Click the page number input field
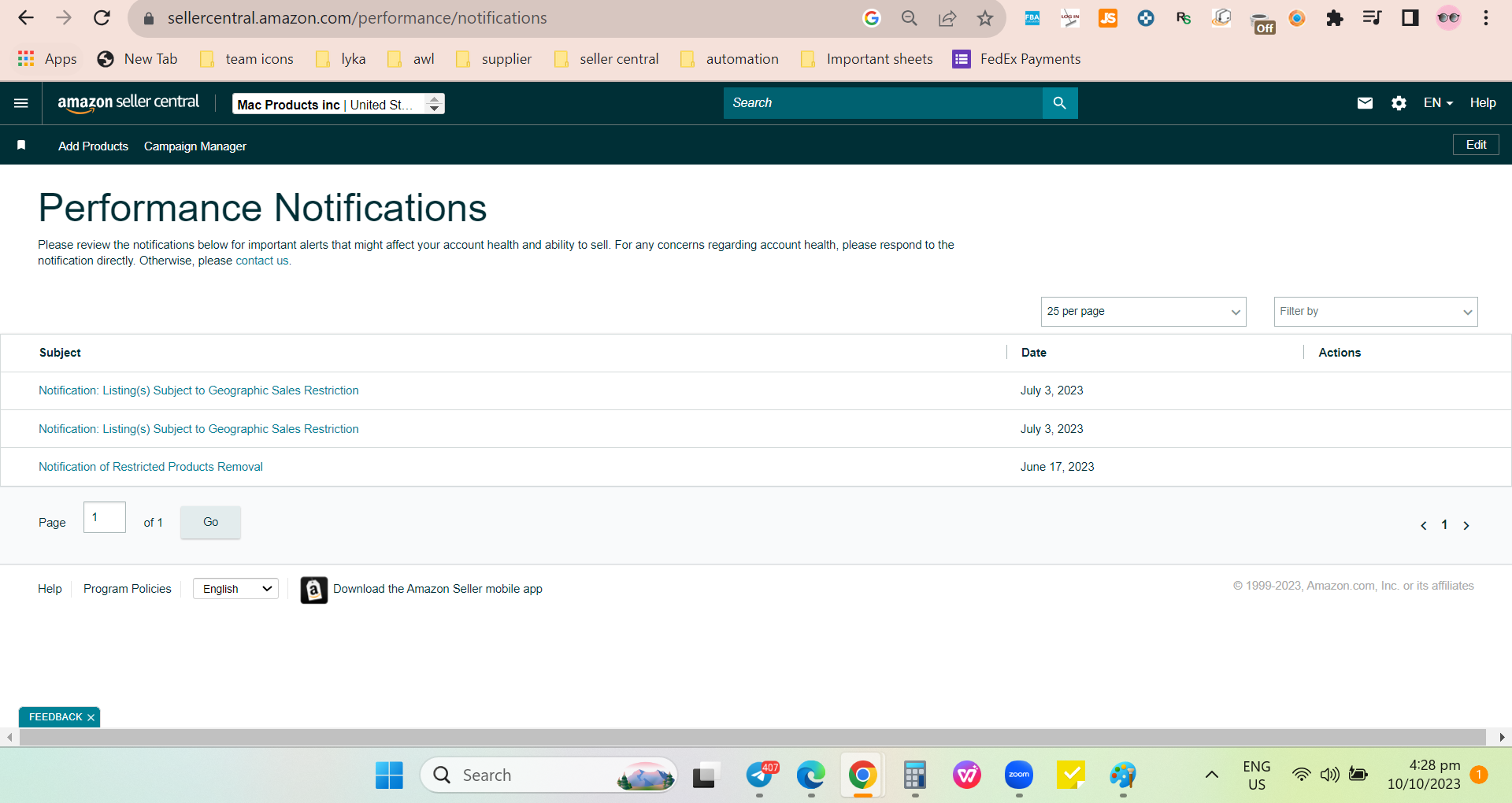Screen dimensions: 1512x803 tap(105, 517)
